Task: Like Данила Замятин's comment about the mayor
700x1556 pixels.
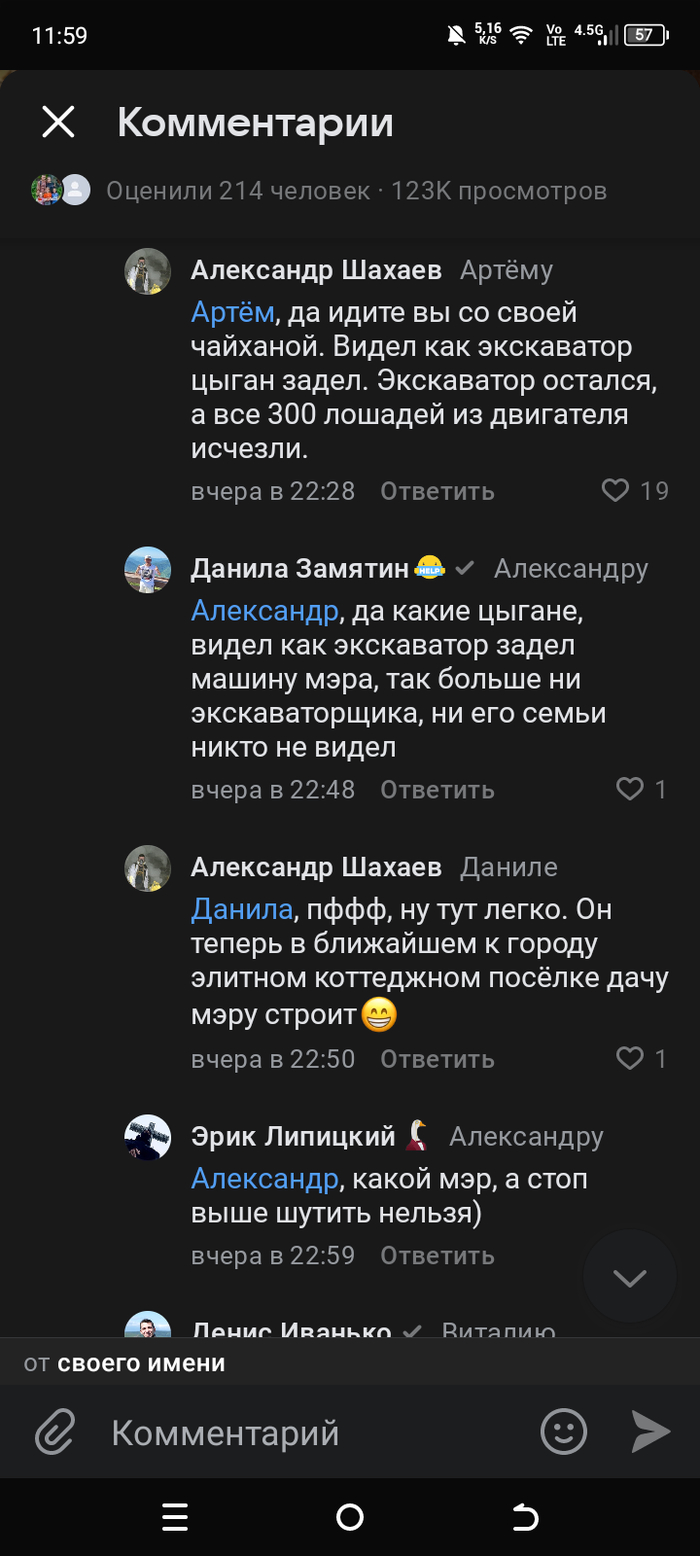Action: (x=629, y=789)
